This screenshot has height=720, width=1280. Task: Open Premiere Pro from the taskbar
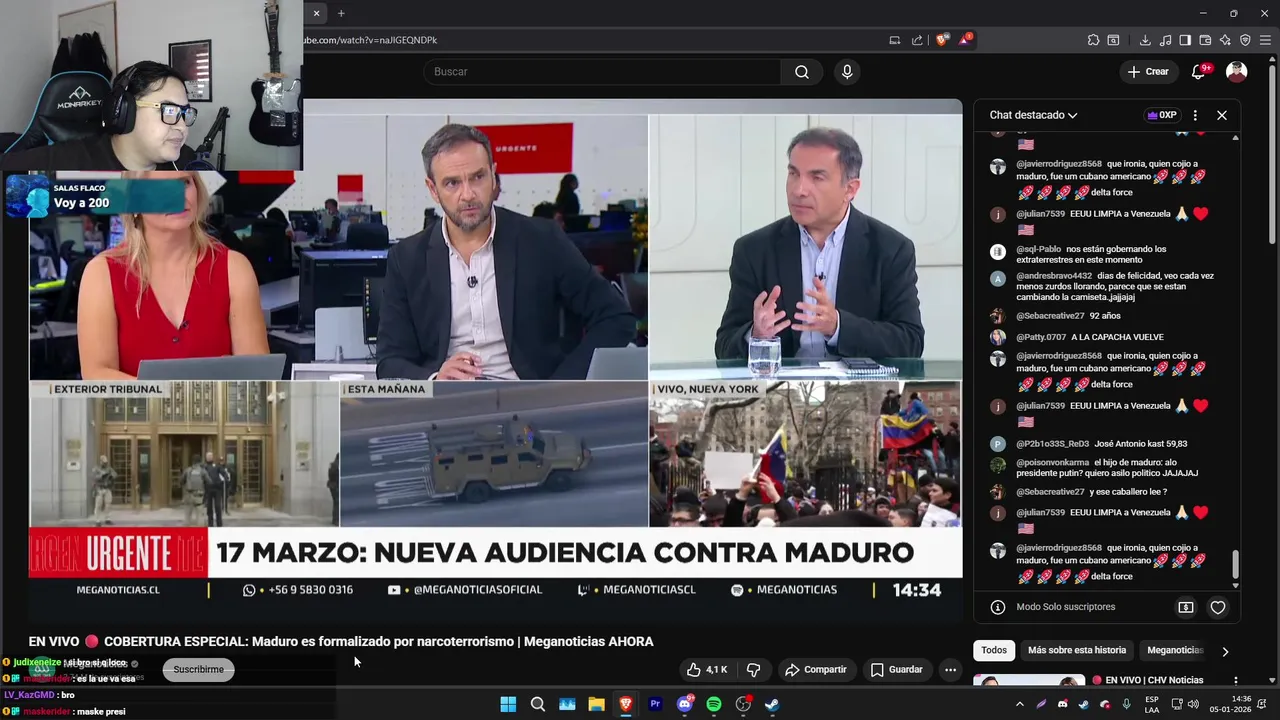tap(655, 704)
